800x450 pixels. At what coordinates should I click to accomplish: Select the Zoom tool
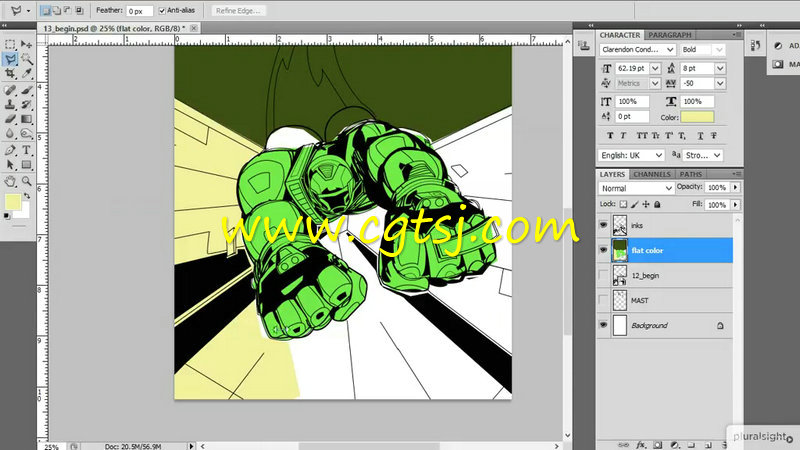tap(27, 181)
